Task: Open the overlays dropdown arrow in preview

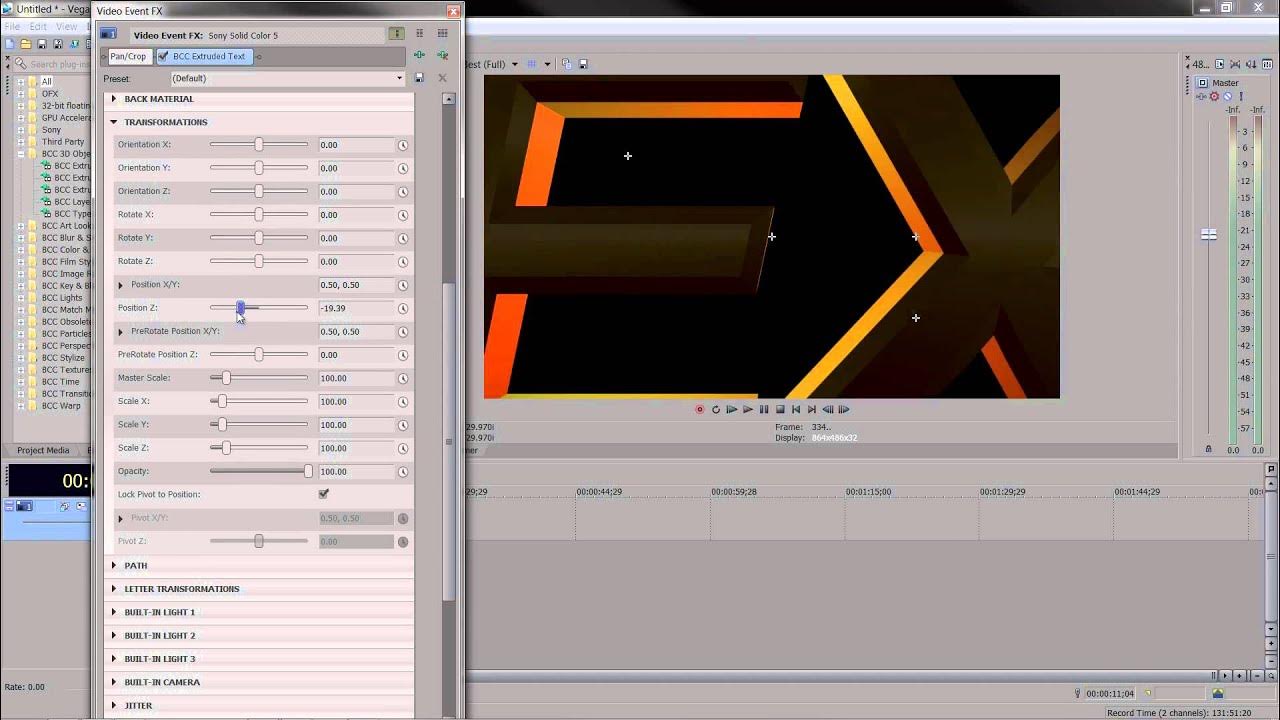Action: pos(547,64)
